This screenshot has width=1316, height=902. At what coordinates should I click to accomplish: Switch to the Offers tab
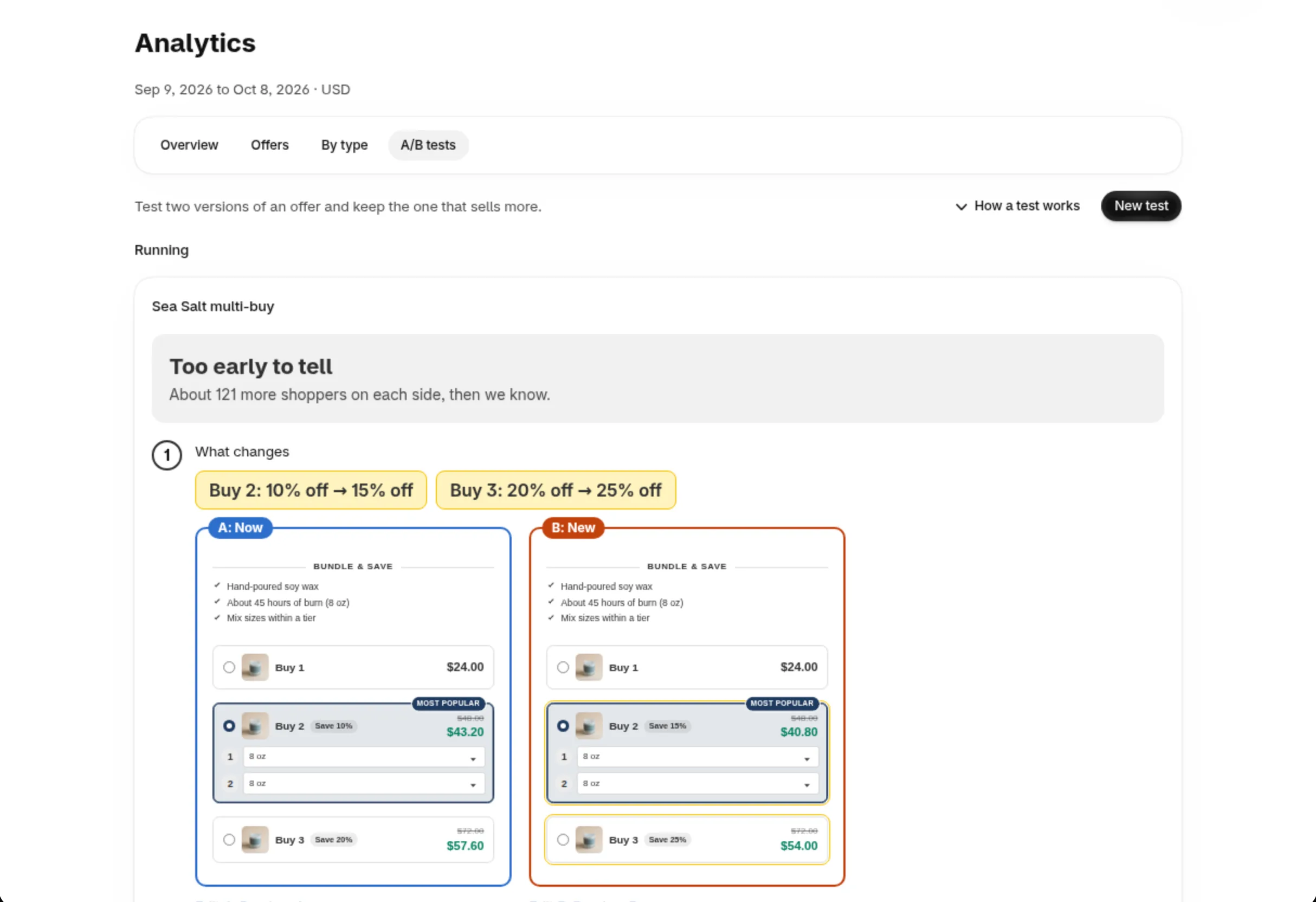pyautogui.click(x=269, y=145)
